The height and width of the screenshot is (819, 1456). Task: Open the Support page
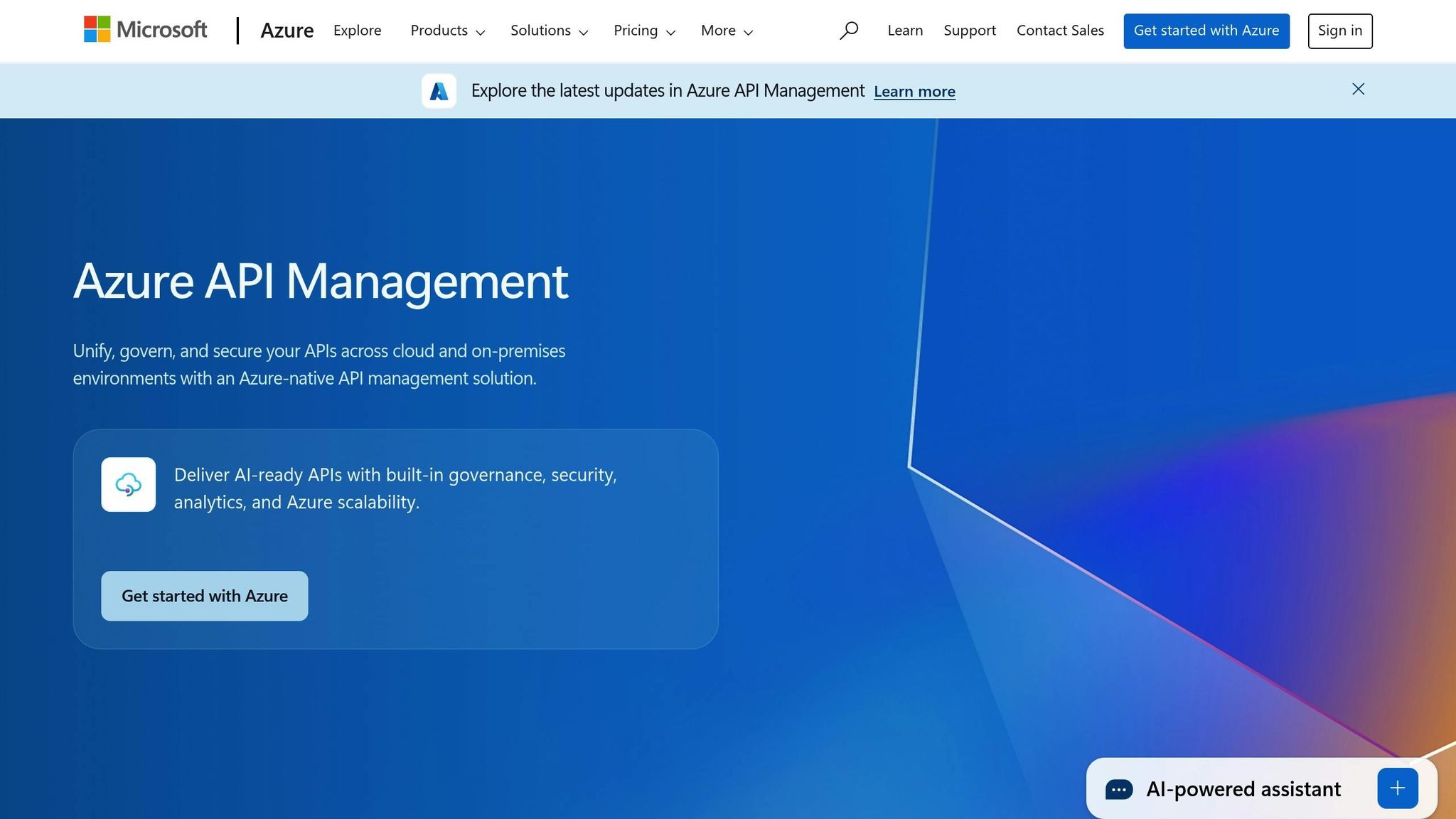tap(970, 30)
